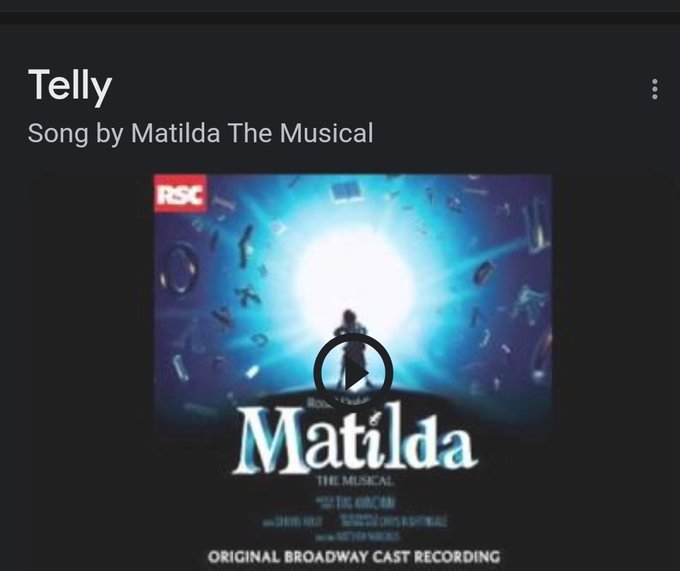Click Original Broadway Cast Recording caption

point(354,557)
